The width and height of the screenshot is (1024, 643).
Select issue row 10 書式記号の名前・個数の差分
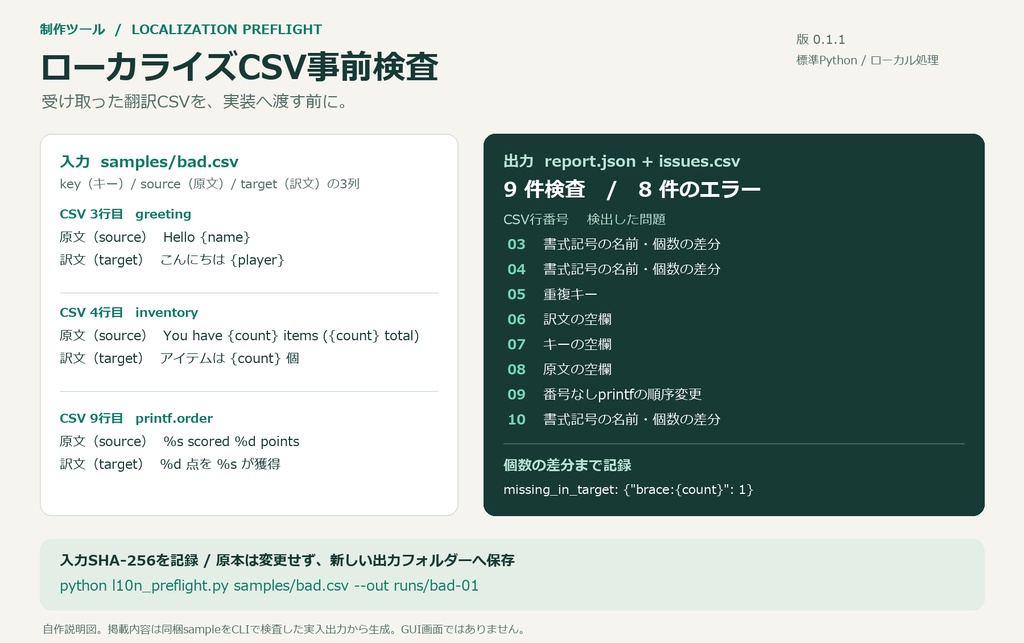pyautogui.click(x=614, y=419)
